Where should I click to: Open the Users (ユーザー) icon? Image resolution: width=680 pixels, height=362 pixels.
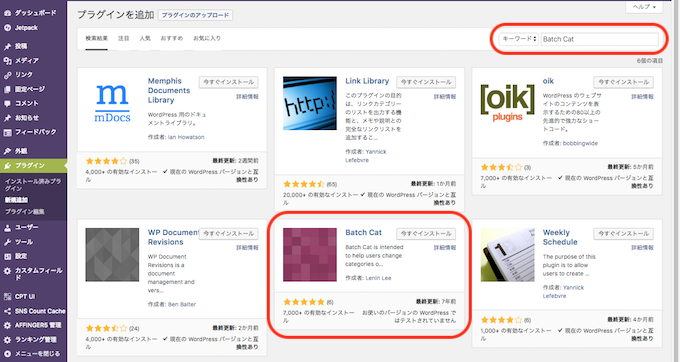point(7,228)
